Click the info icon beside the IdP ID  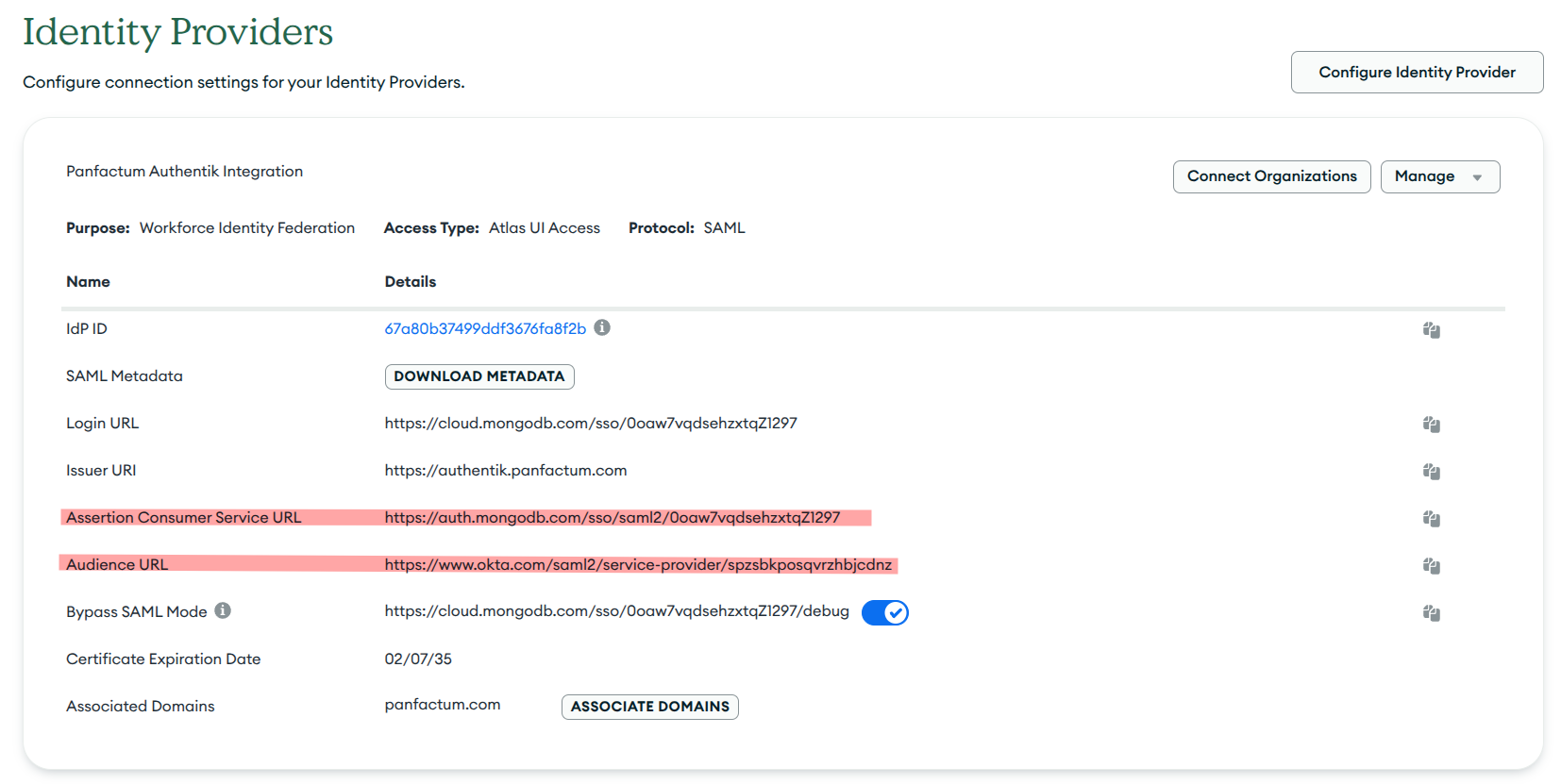point(602,327)
